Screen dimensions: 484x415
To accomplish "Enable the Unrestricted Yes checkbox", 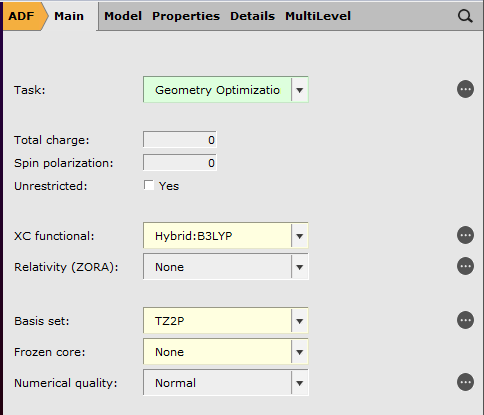I will tap(149, 185).
